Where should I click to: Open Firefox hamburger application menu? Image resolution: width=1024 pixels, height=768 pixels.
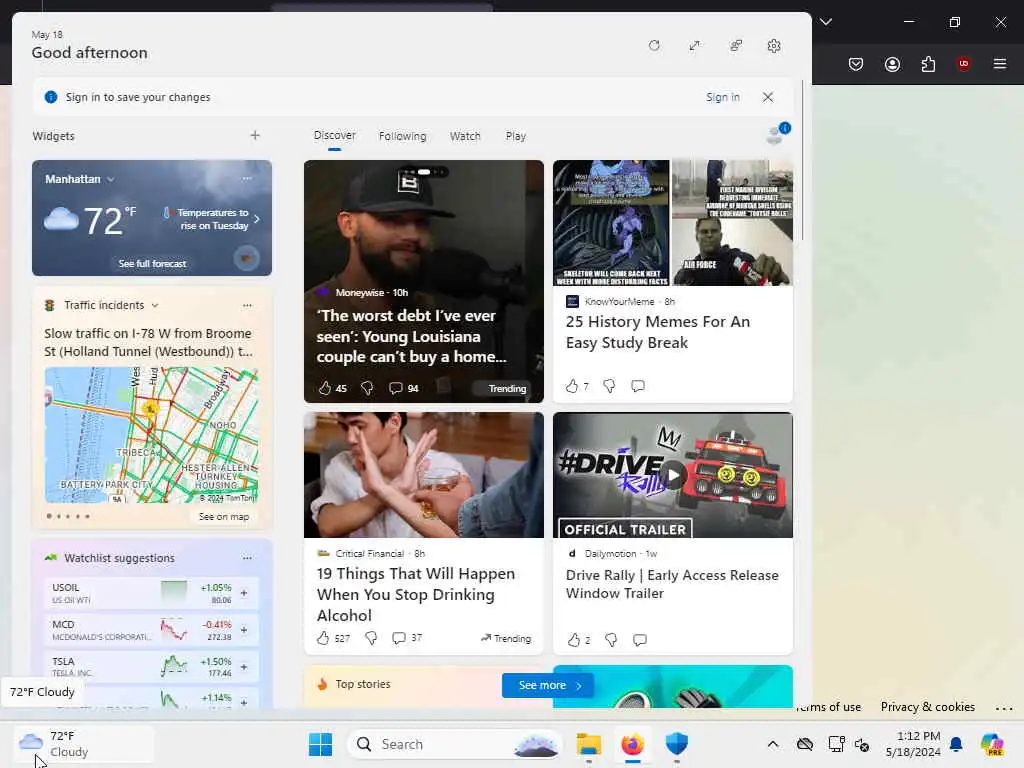[1000, 64]
